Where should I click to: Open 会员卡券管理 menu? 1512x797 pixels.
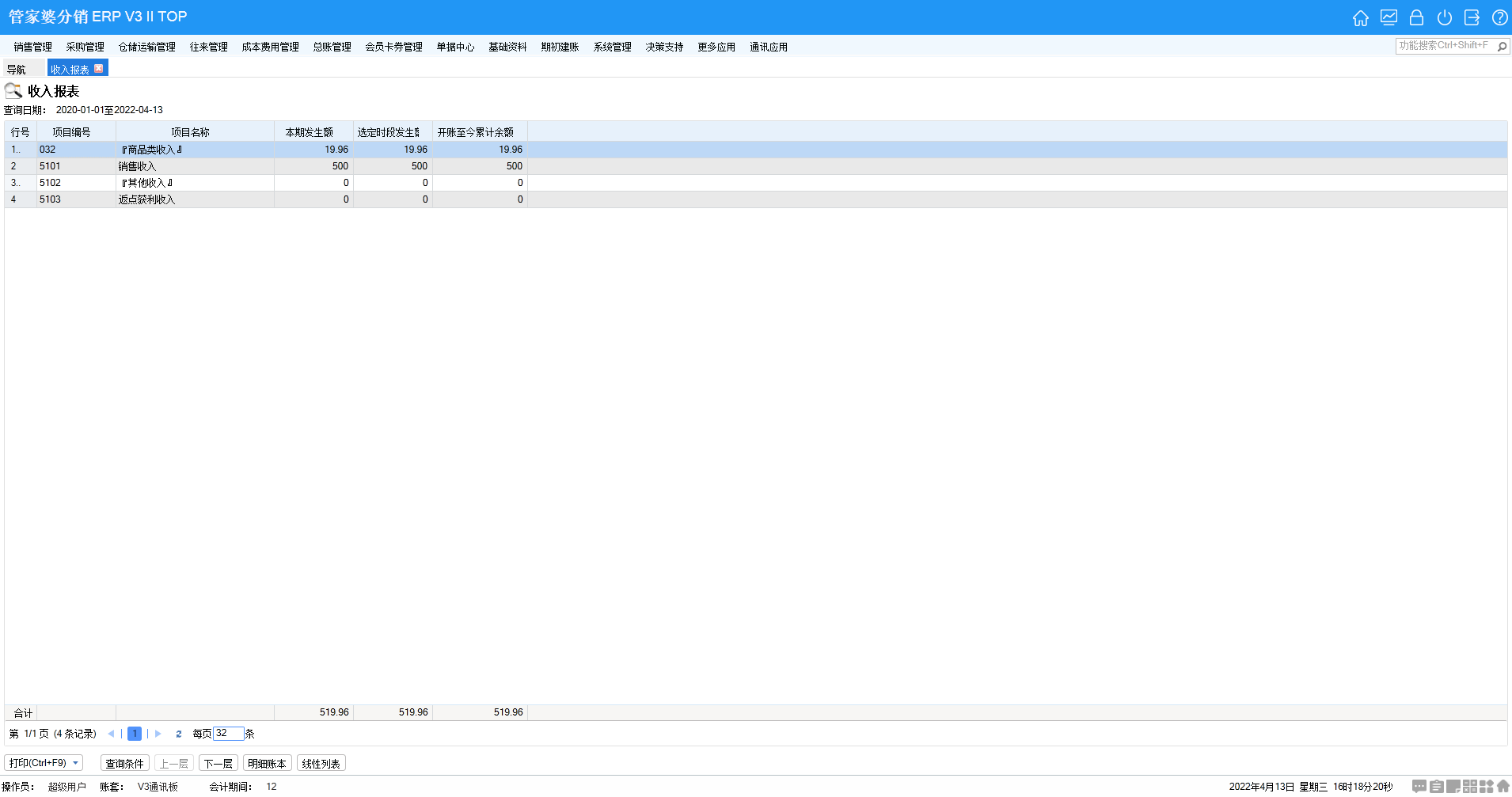393,47
